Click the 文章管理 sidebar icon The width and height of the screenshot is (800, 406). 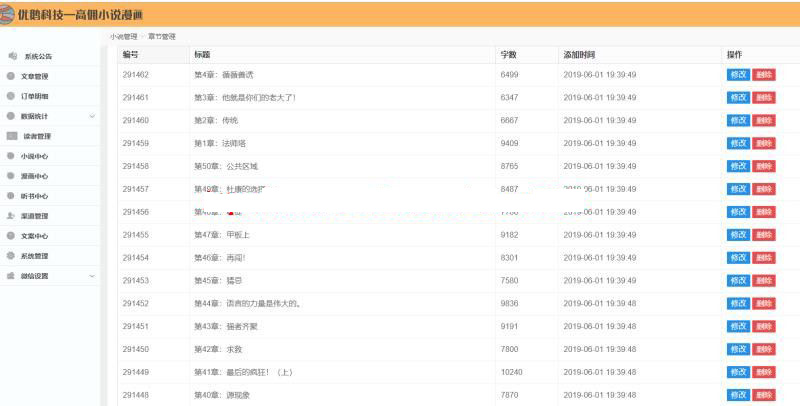tap(11, 76)
